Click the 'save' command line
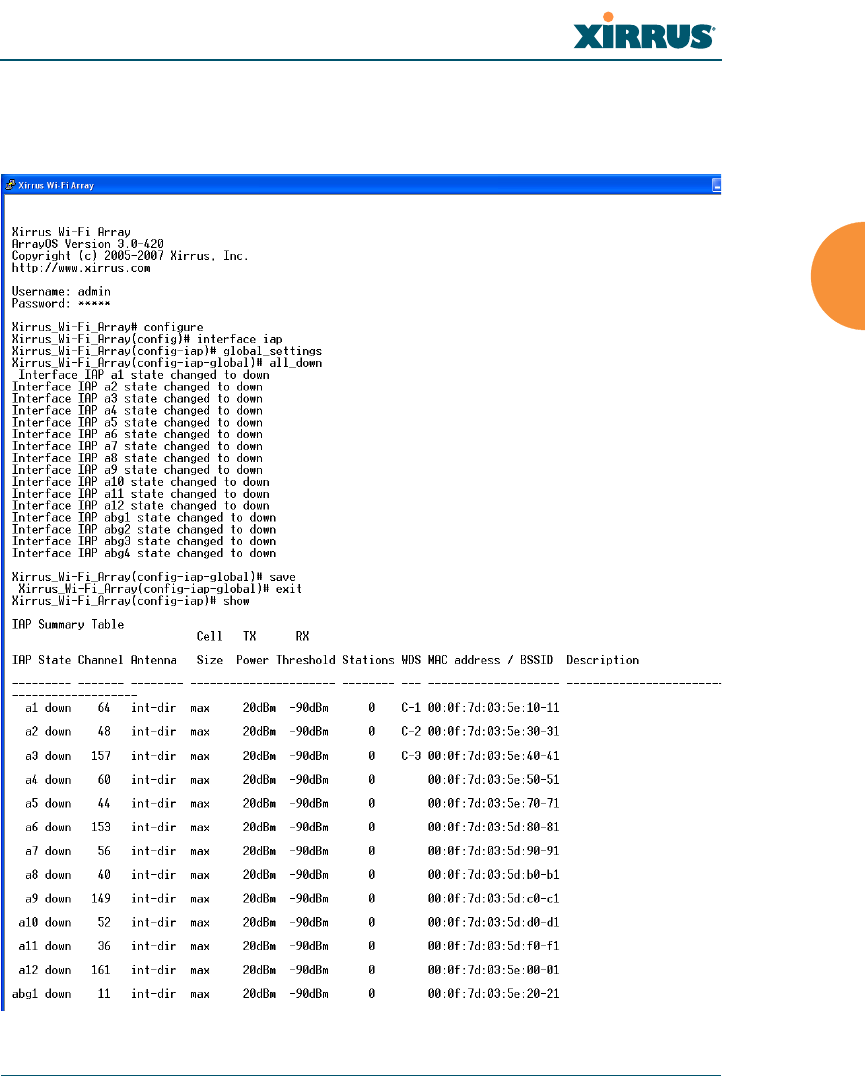This screenshot has width=865, height=1076. [x=154, y=577]
